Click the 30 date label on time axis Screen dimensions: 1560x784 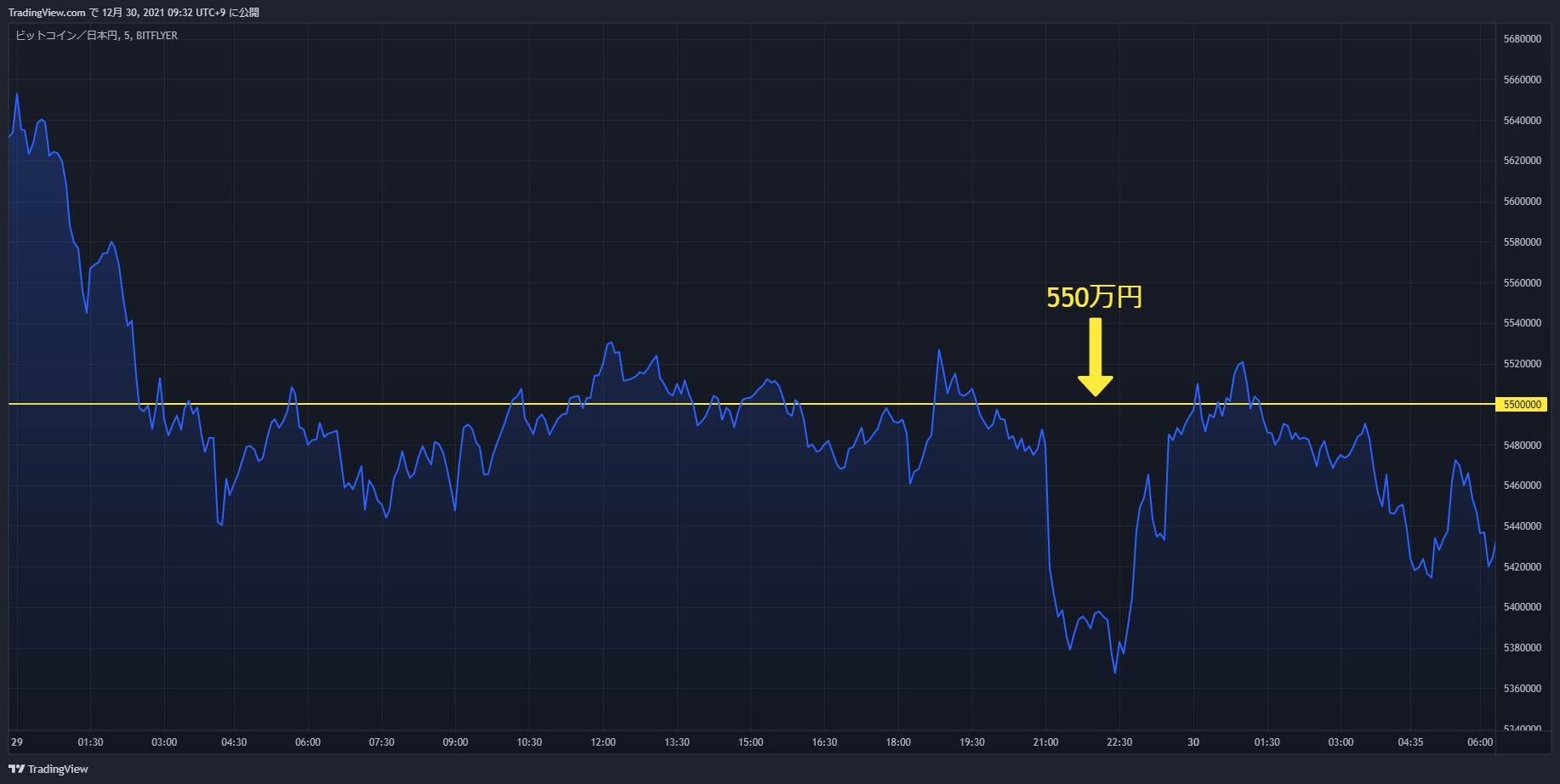click(1193, 742)
